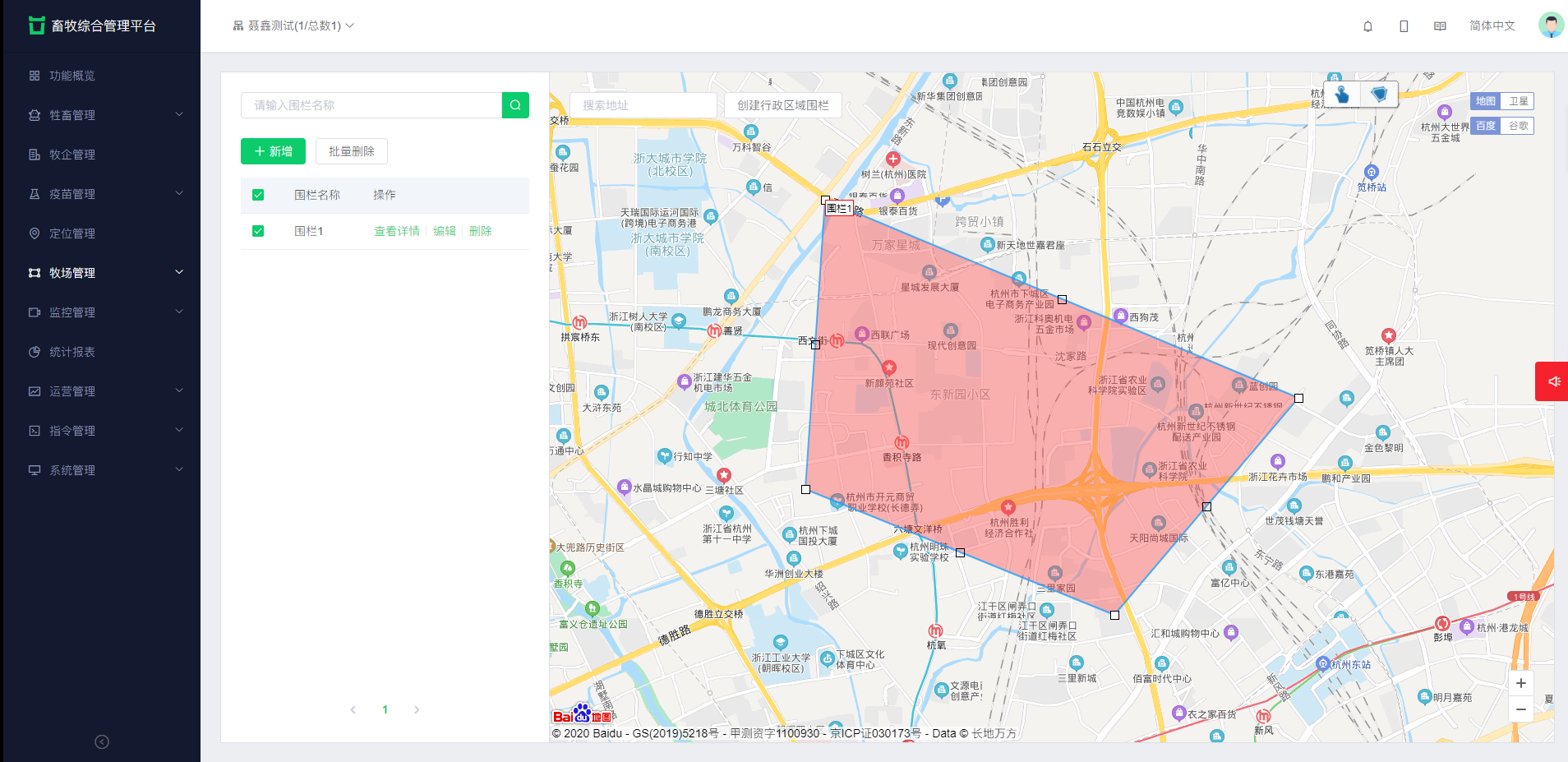Select 百度 map provider
1568x762 pixels.
coord(1486,126)
